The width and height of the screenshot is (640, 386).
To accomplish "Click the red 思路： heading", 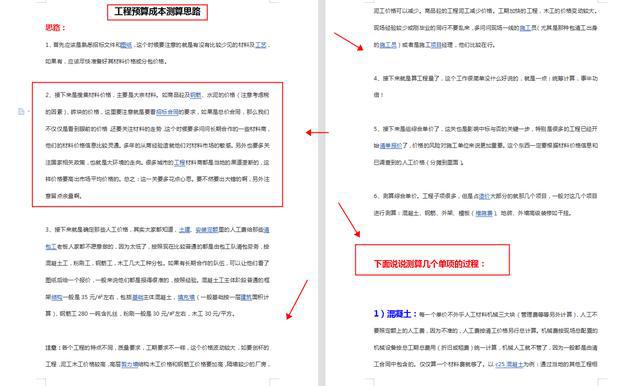I will [x=55, y=28].
